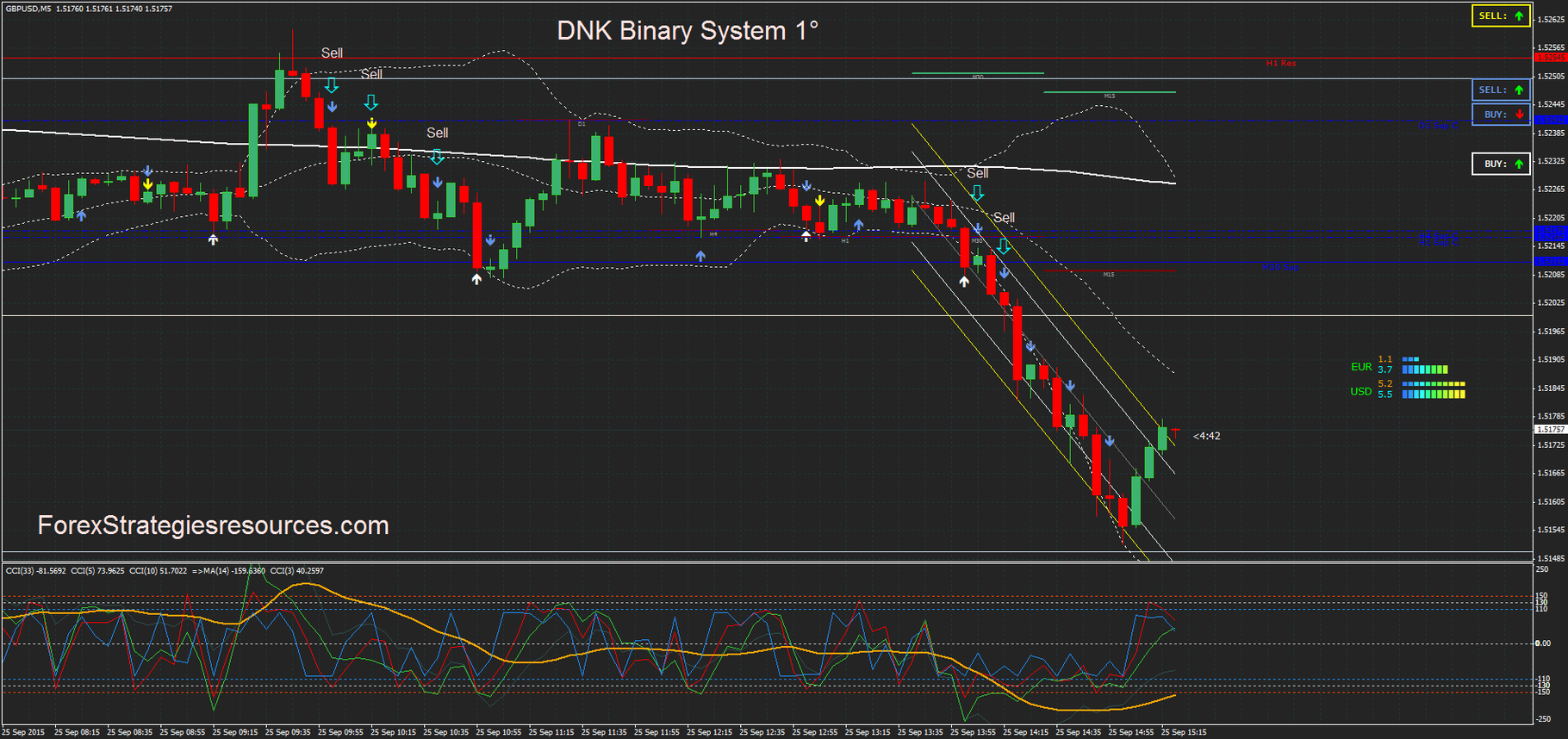
Task: Click the CCI(10) 51.7022 indicator label
Action: tap(159, 571)
